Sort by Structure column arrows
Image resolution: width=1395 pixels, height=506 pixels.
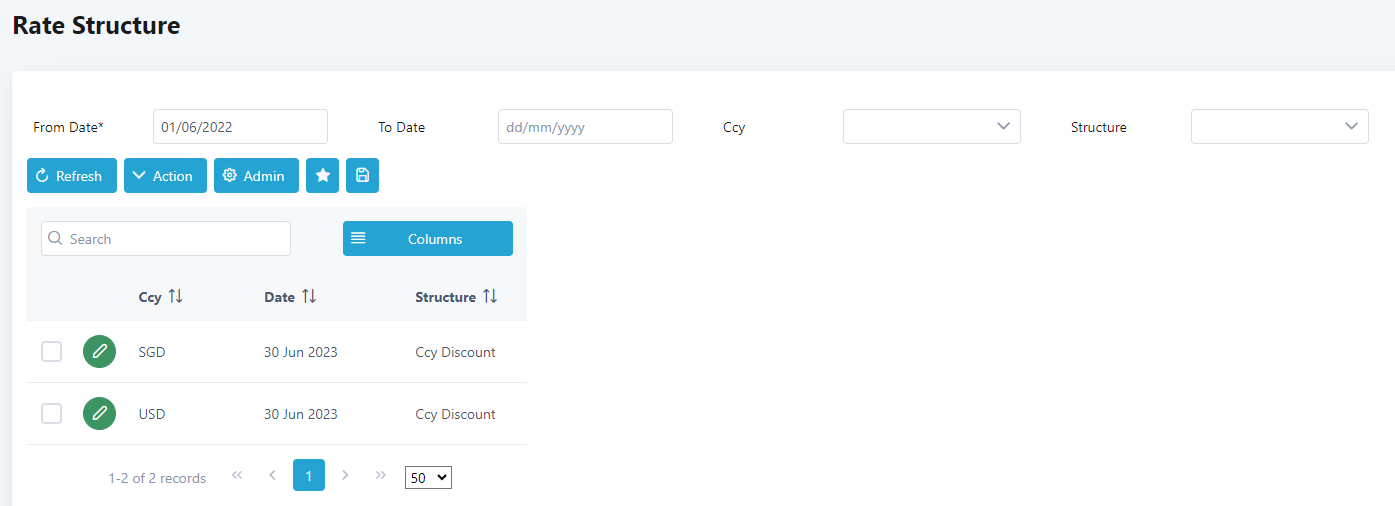click(490, 297)
